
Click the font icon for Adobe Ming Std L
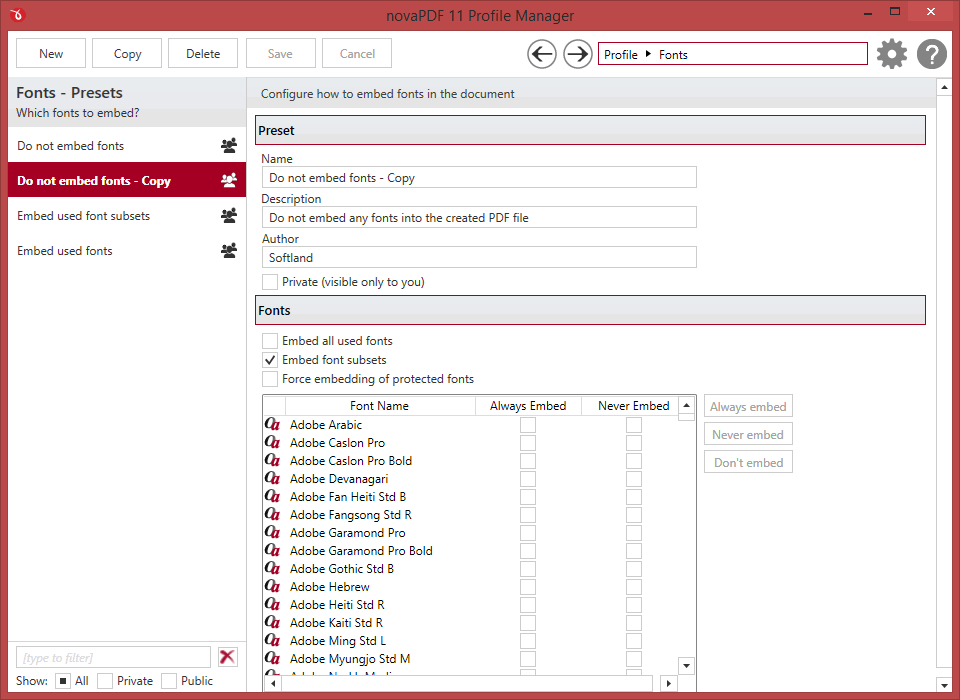(x=272, y=640)
